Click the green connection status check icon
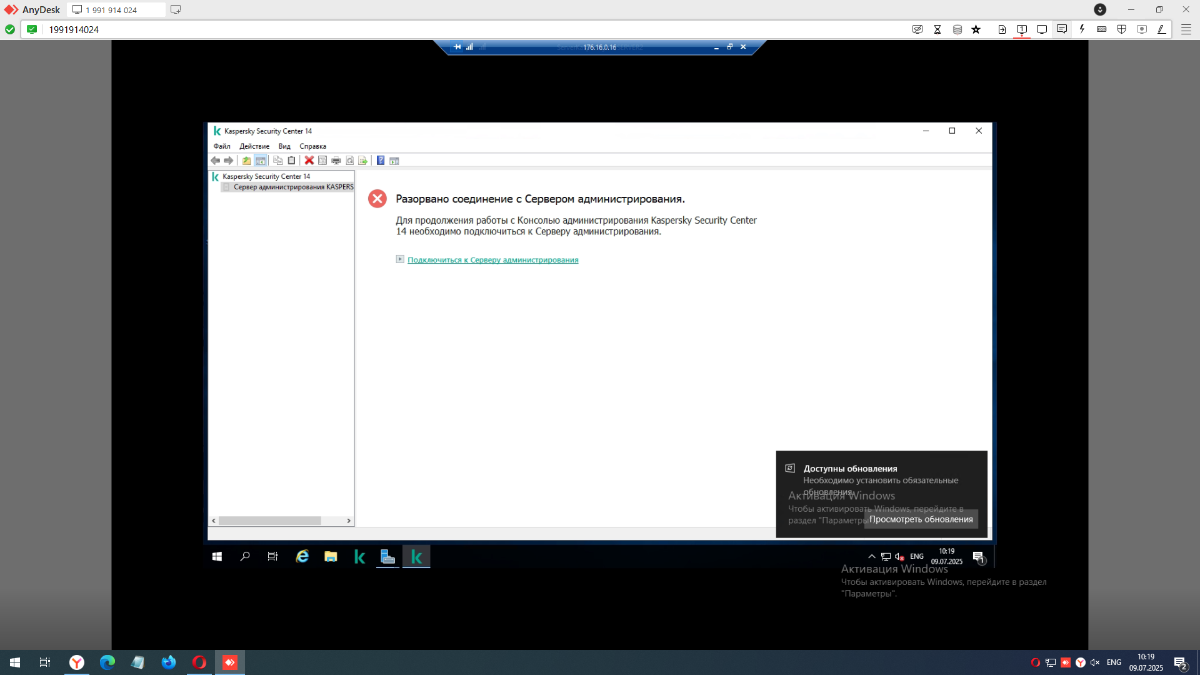The image size is (1200, 675). (10, 30)
